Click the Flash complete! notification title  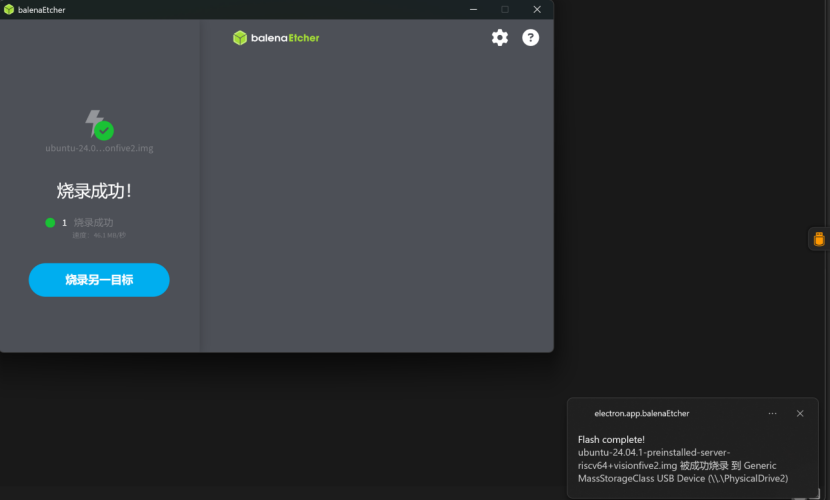pos(611,439)
